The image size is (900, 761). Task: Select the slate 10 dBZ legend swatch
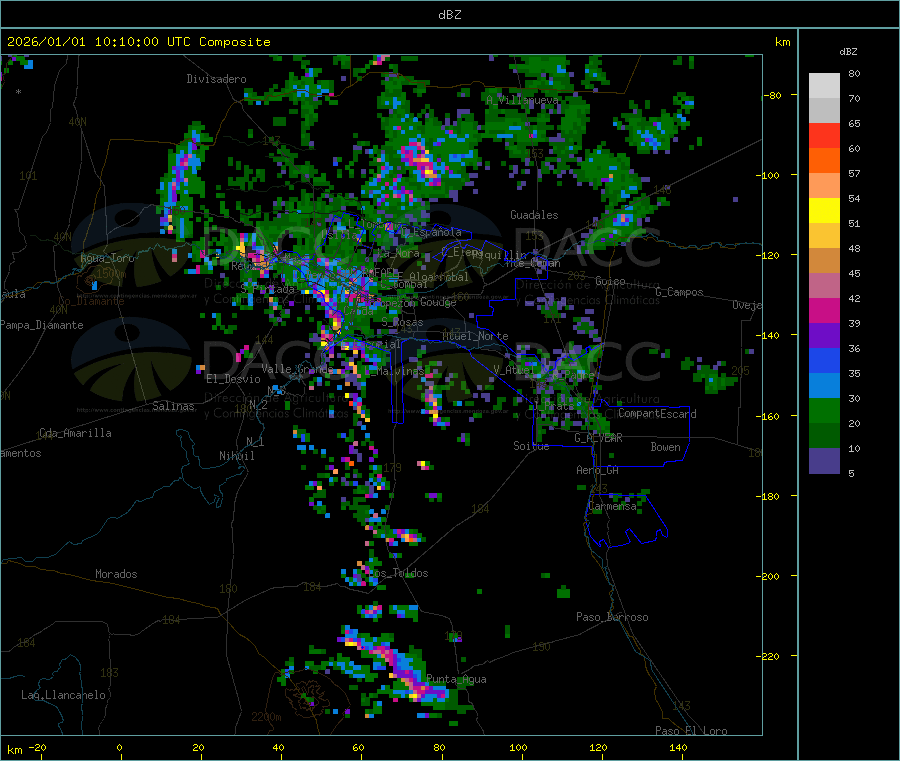pyautogui.click(x=824, y=461)
